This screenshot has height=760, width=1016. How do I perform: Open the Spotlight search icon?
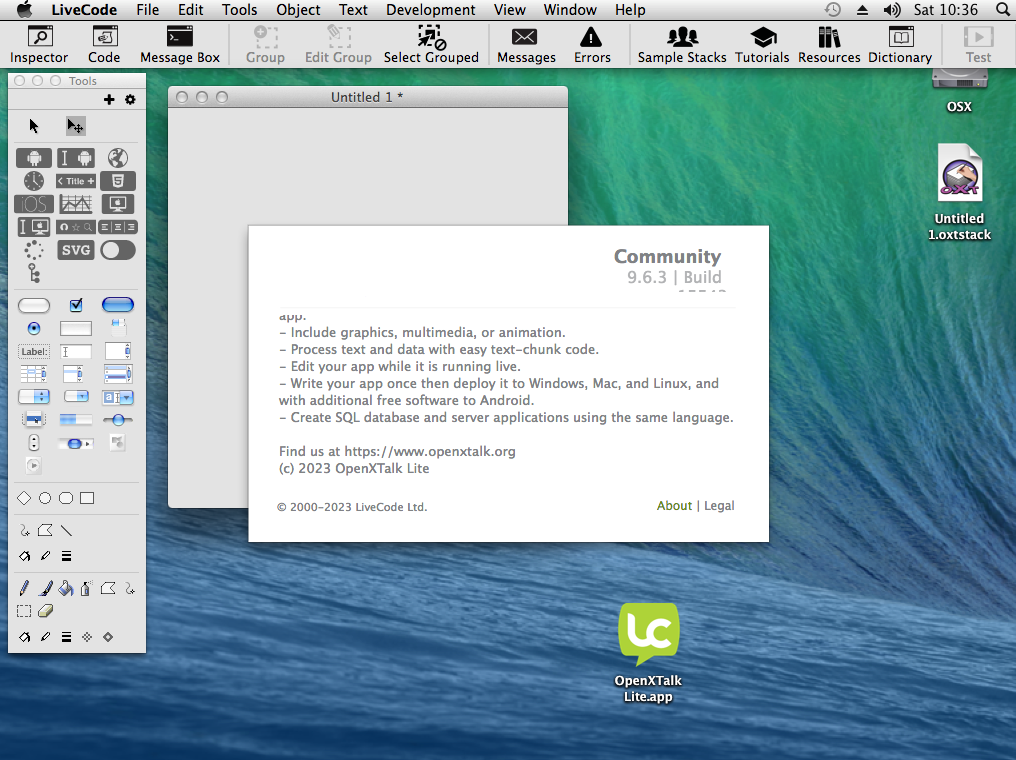[1002, 10]
